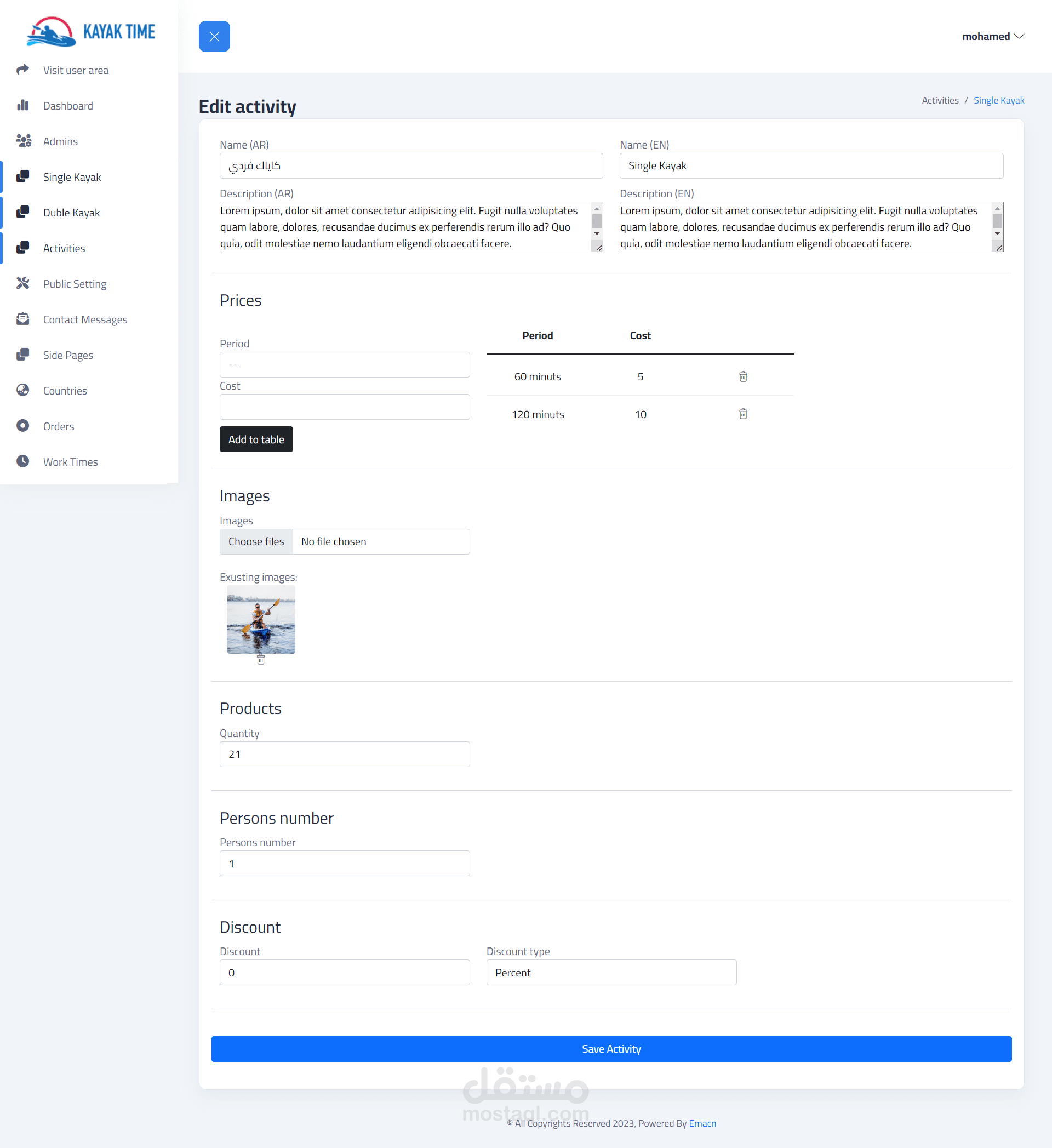Click the Add to table button
Screen dimensions: 1052x1148
click(x=256, y=439)
